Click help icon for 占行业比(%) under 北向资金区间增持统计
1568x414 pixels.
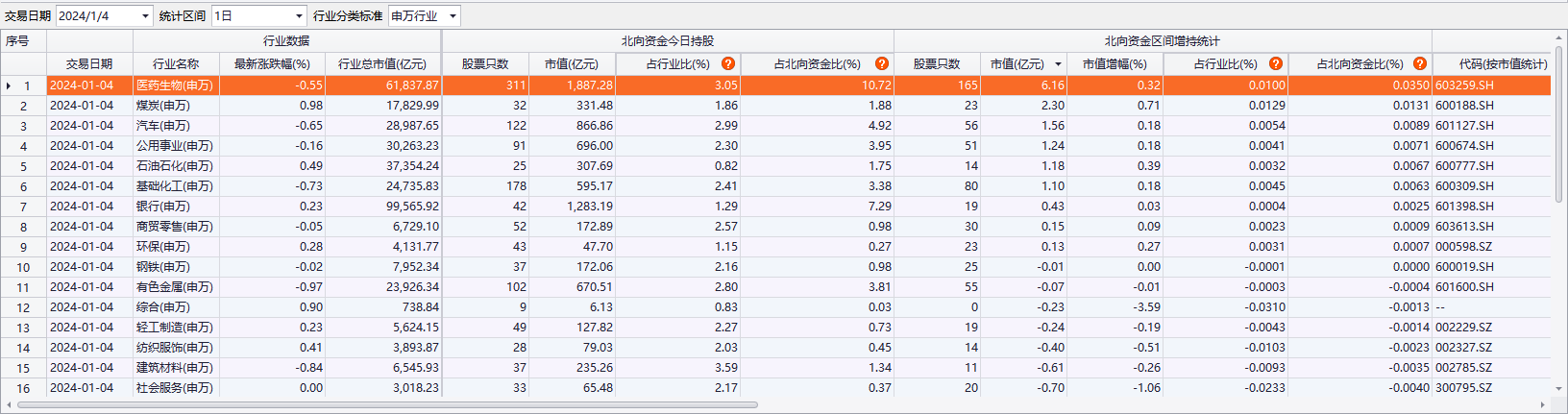[1276, 63]
